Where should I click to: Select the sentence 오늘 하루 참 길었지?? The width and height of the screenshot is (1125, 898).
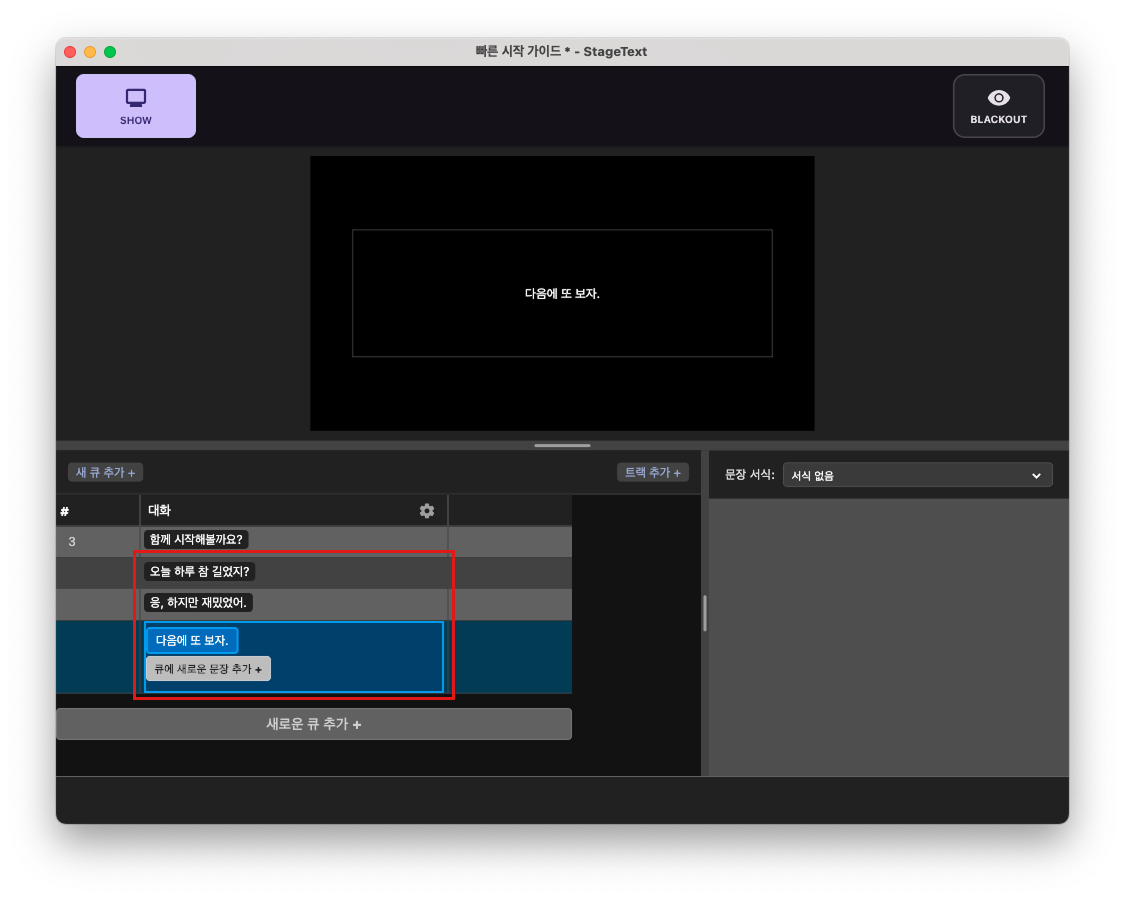coord(198,571)
